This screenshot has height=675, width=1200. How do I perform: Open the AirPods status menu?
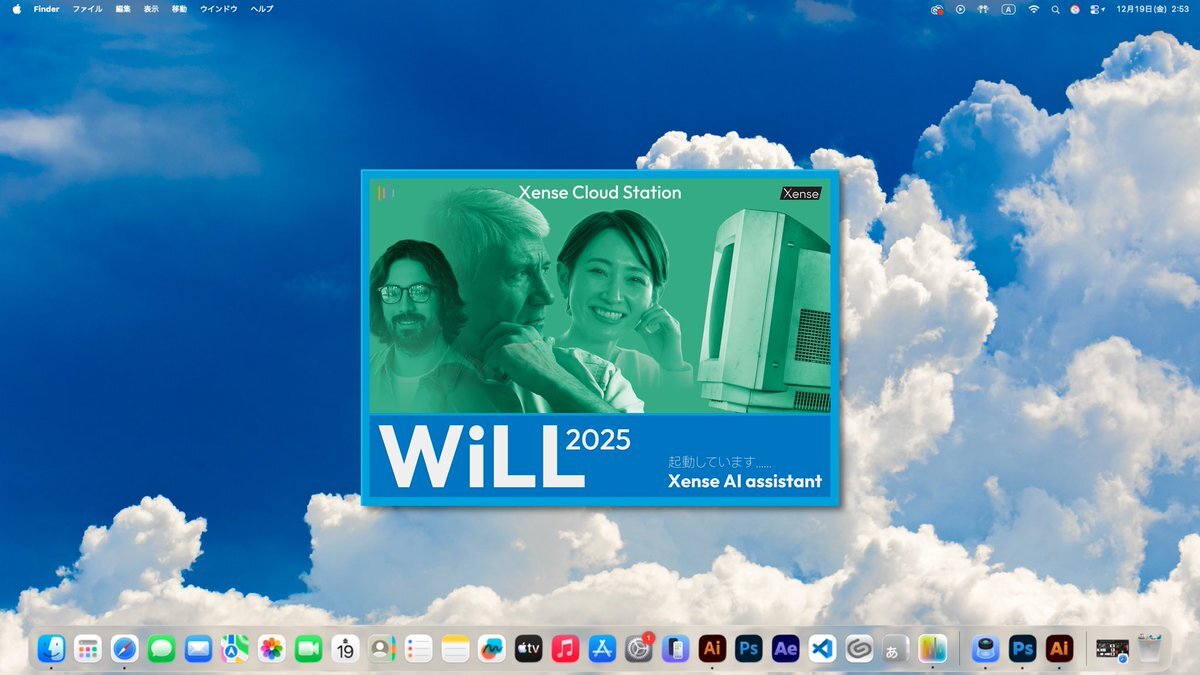point(983,9)
